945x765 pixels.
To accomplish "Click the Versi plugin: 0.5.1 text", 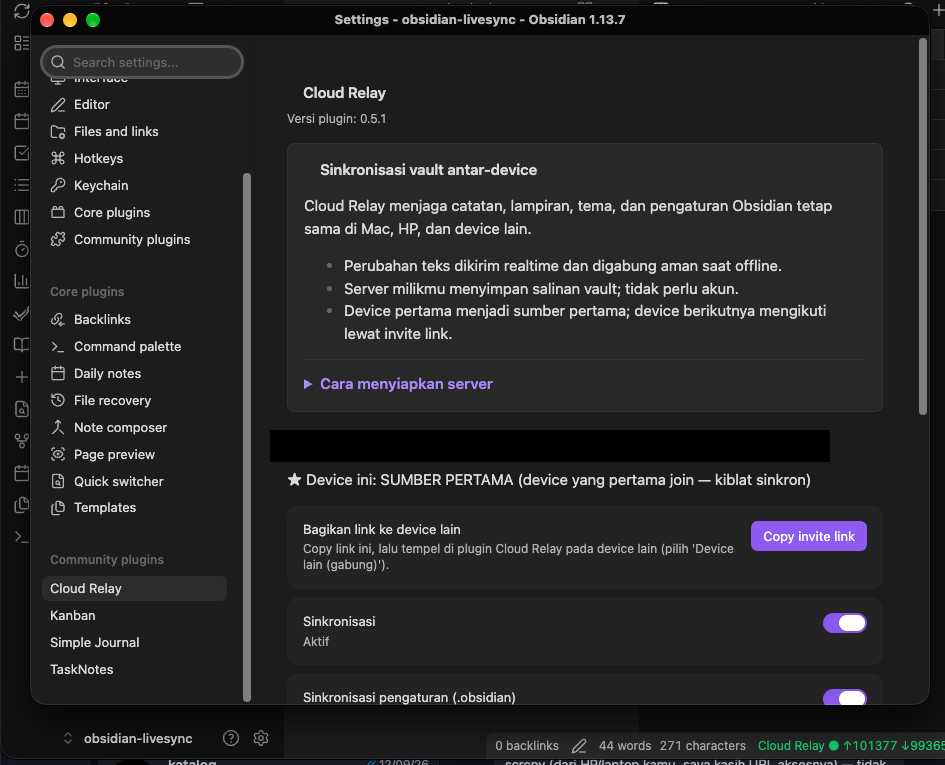I will (336, 119).
